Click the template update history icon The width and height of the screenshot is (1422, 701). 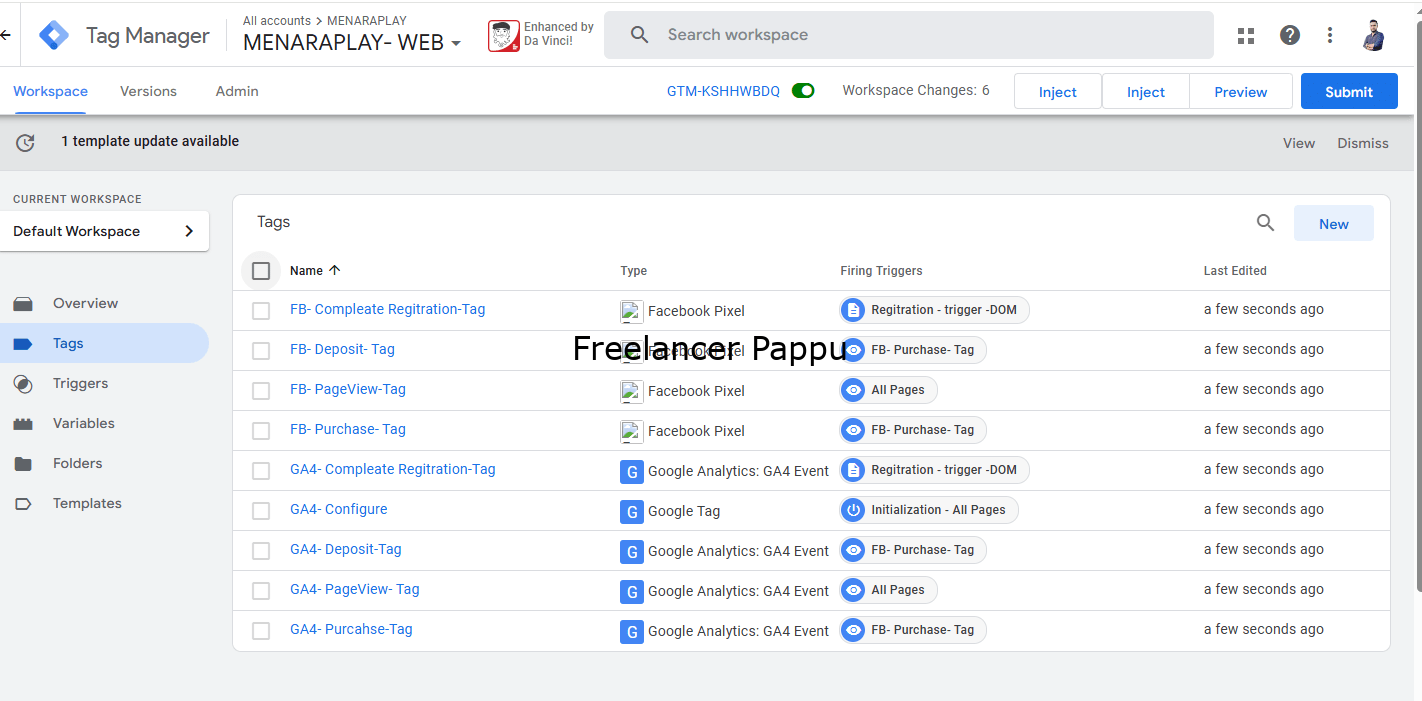coord(25,142)
